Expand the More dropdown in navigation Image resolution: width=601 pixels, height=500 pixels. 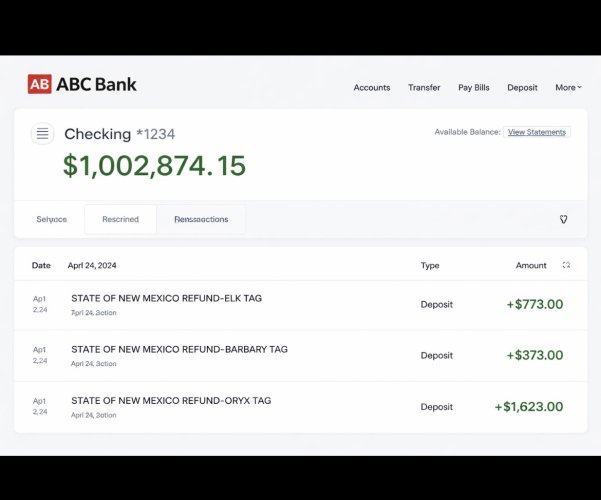click(567, 88)
